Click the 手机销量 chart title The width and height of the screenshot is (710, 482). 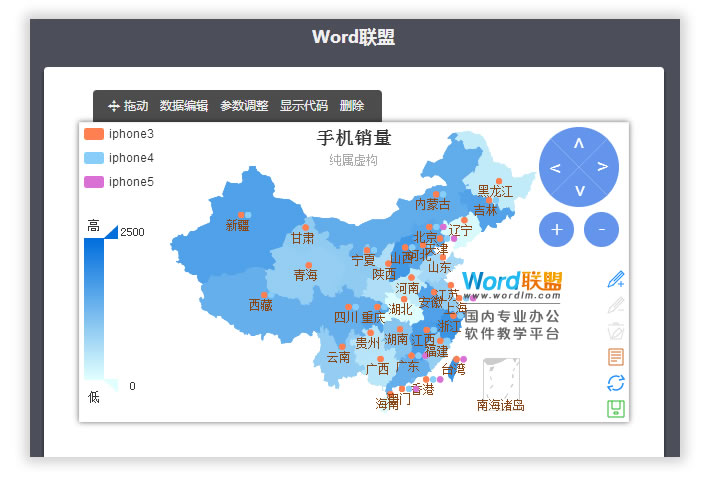[354, 138]
